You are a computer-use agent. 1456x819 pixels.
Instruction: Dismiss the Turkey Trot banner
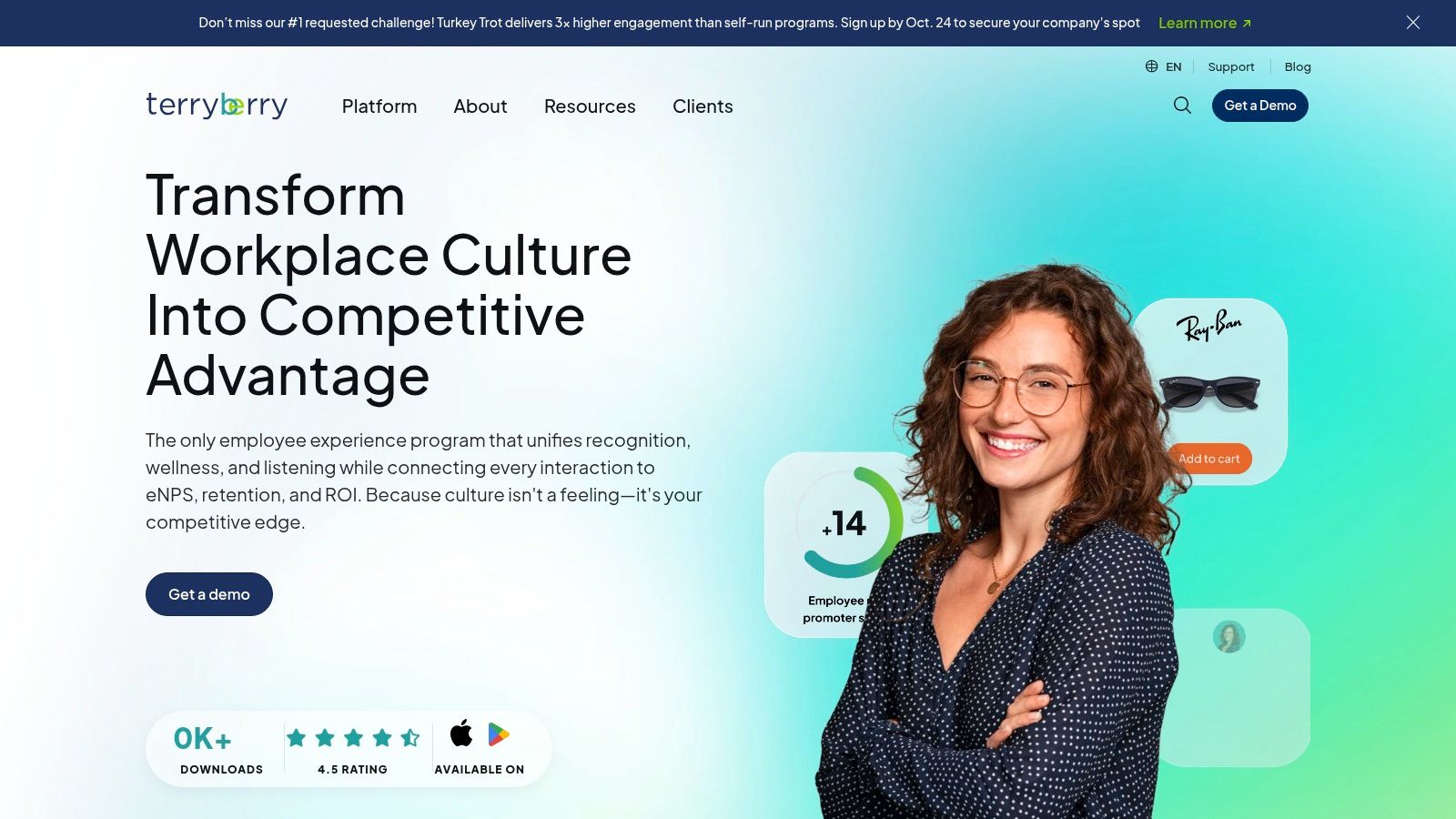1412,23
